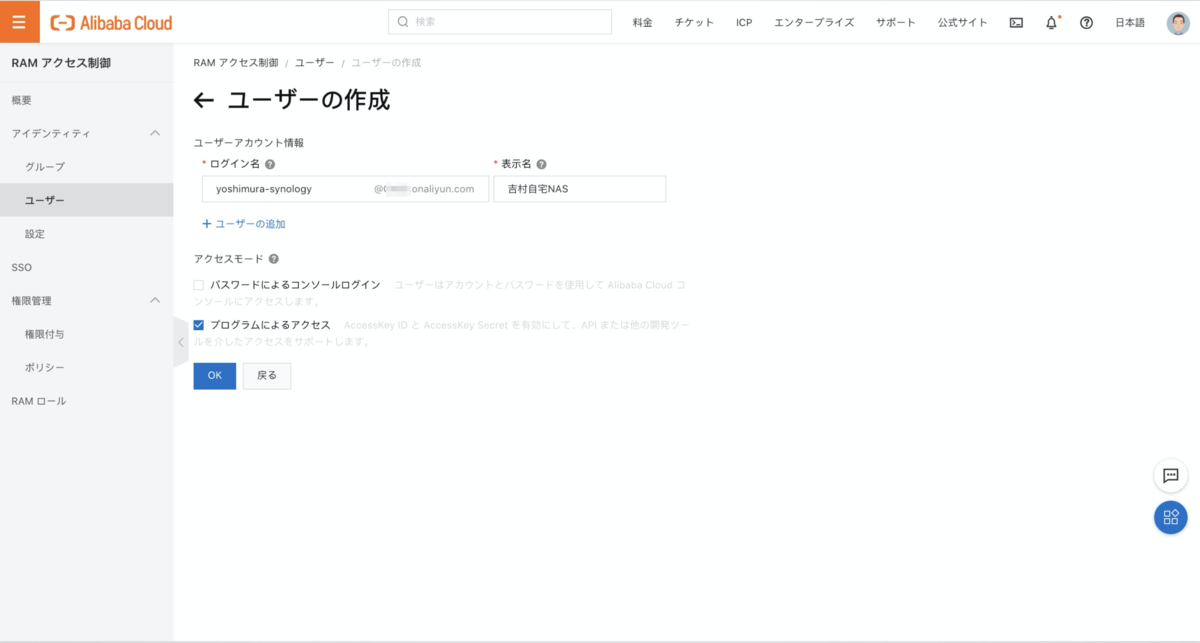
Task: Open the help question mark in header
Action: (1086, 22)
